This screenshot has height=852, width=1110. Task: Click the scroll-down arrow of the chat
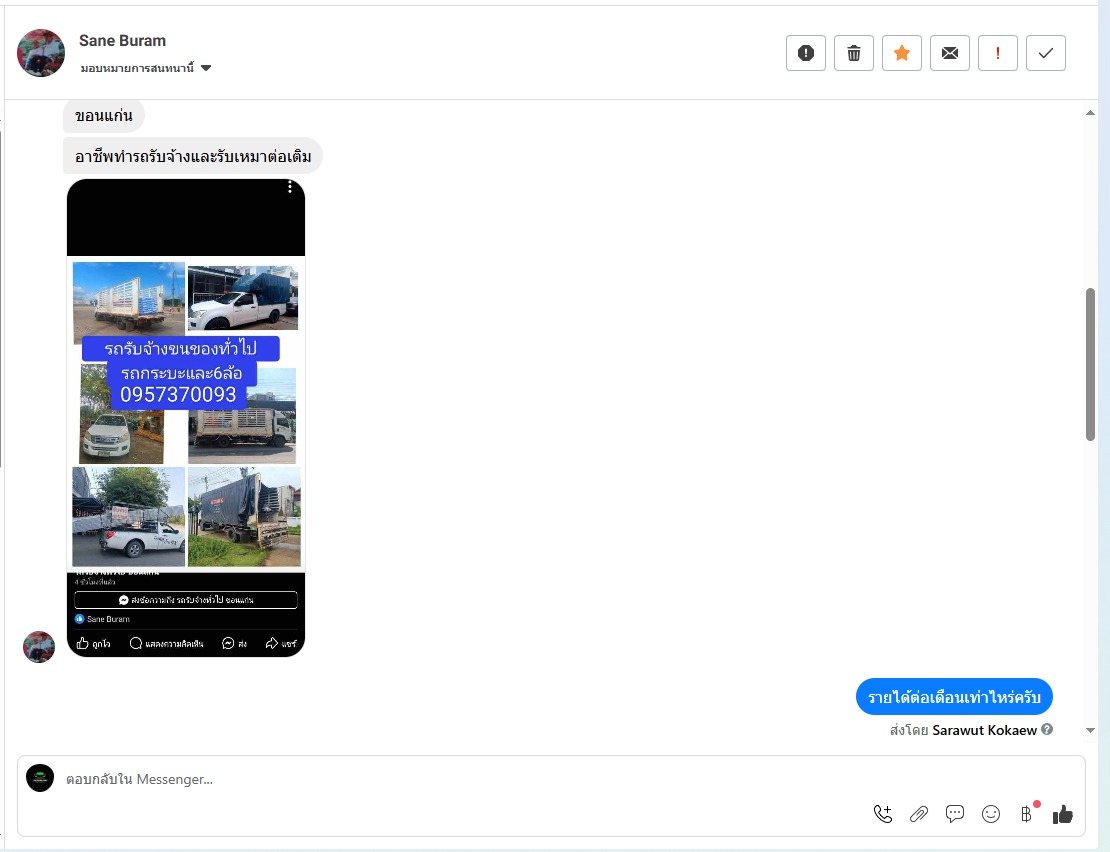pos(1090,730)
